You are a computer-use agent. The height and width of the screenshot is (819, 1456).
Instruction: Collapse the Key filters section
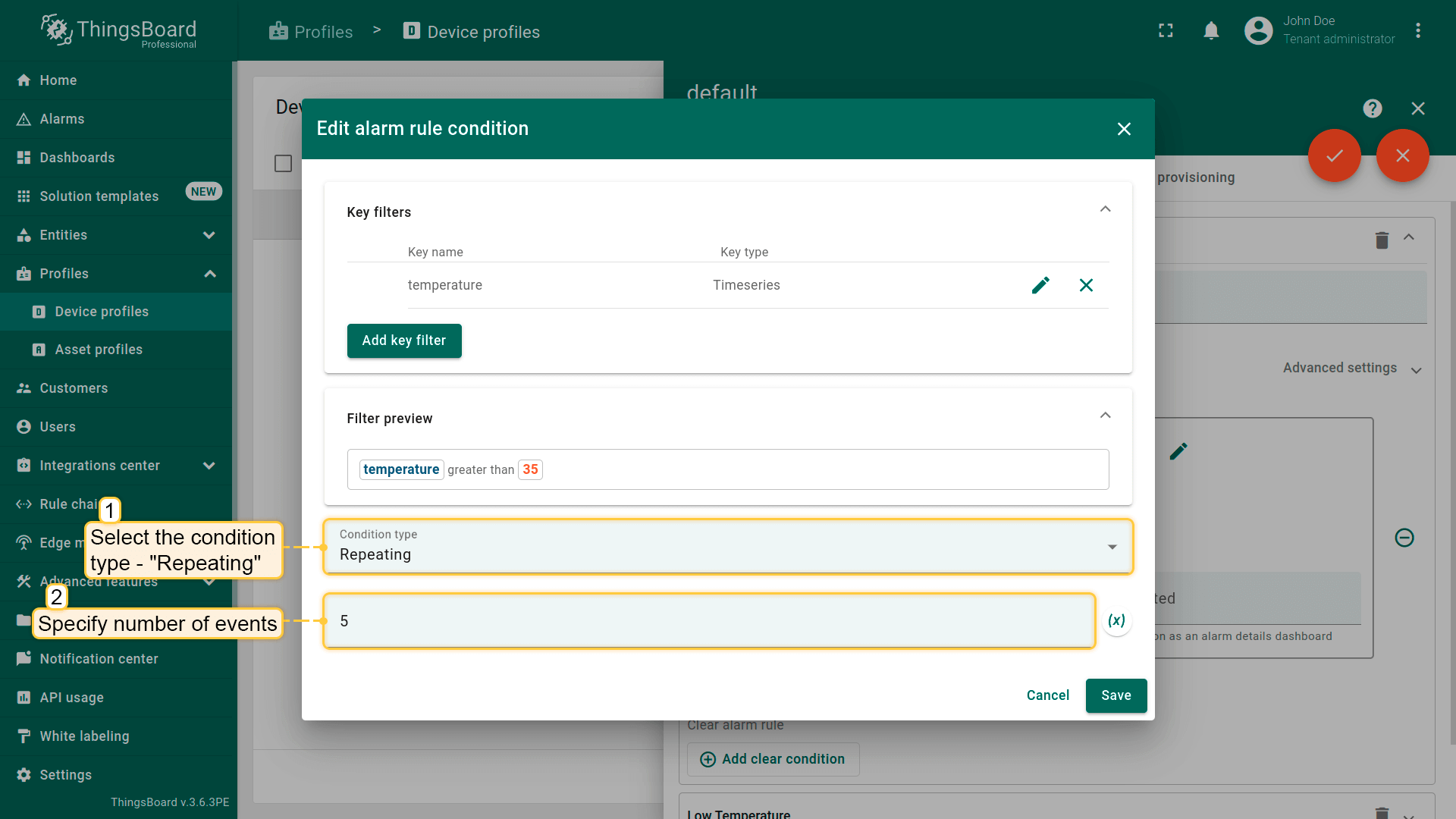(1105, 210)
